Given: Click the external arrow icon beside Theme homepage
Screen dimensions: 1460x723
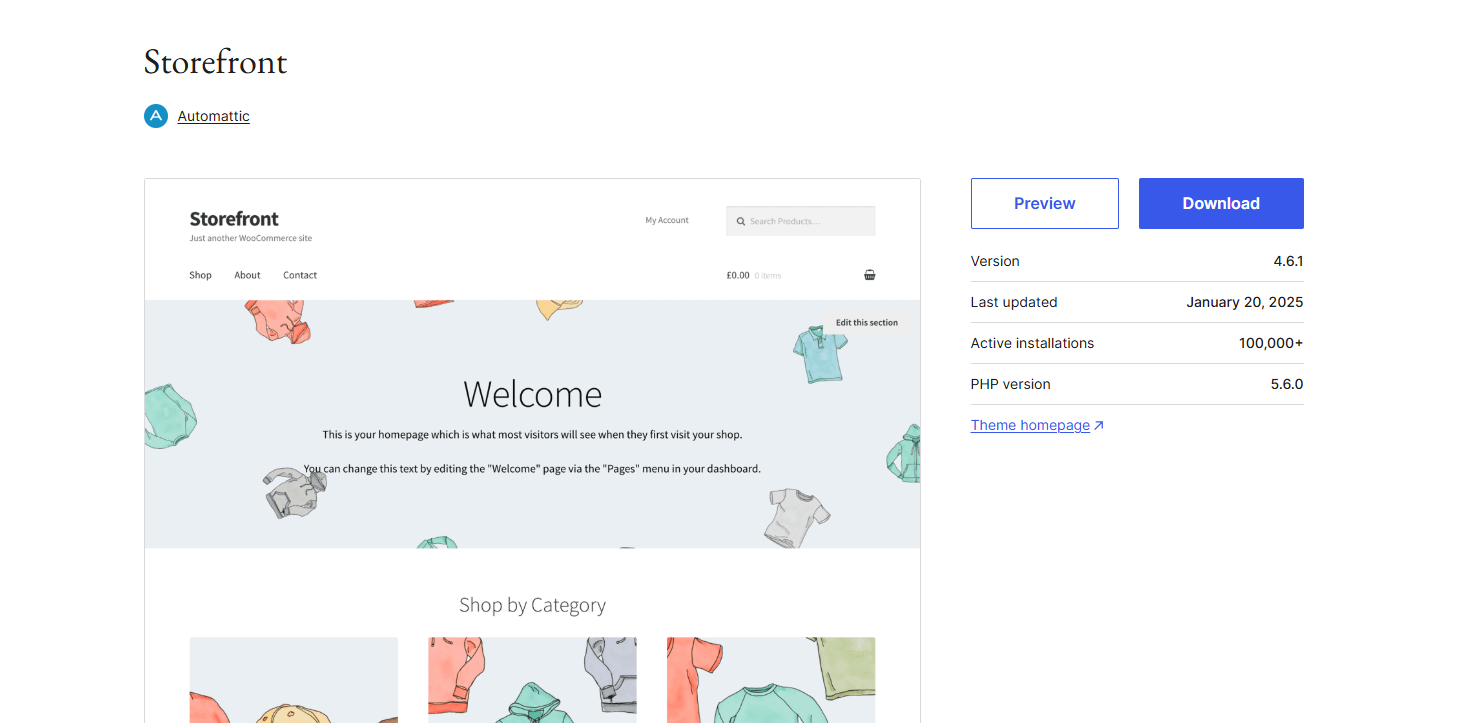Looking at the screenshot, I should (x=1099, y=426).
